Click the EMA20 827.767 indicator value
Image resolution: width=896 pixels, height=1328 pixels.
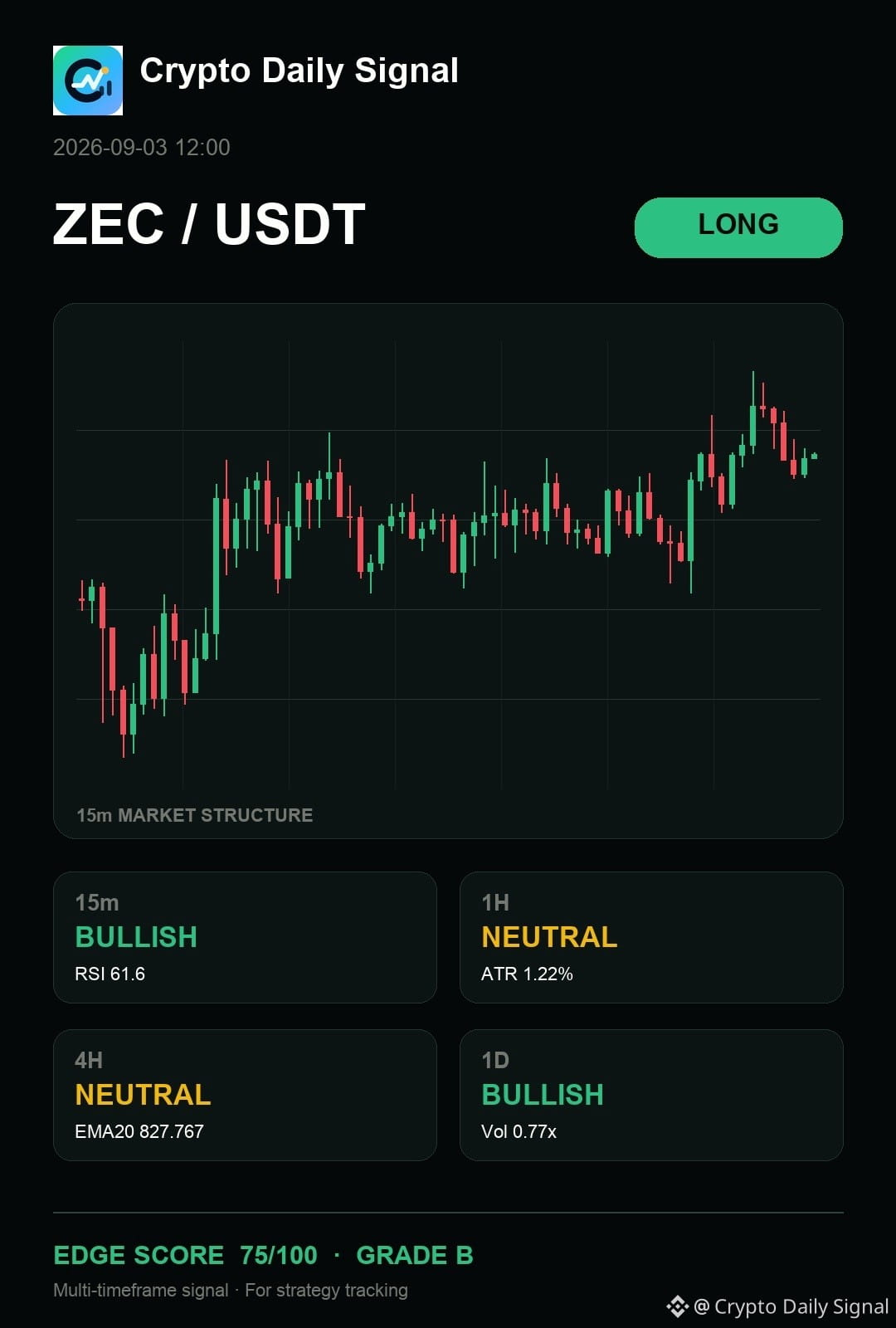139,1131
